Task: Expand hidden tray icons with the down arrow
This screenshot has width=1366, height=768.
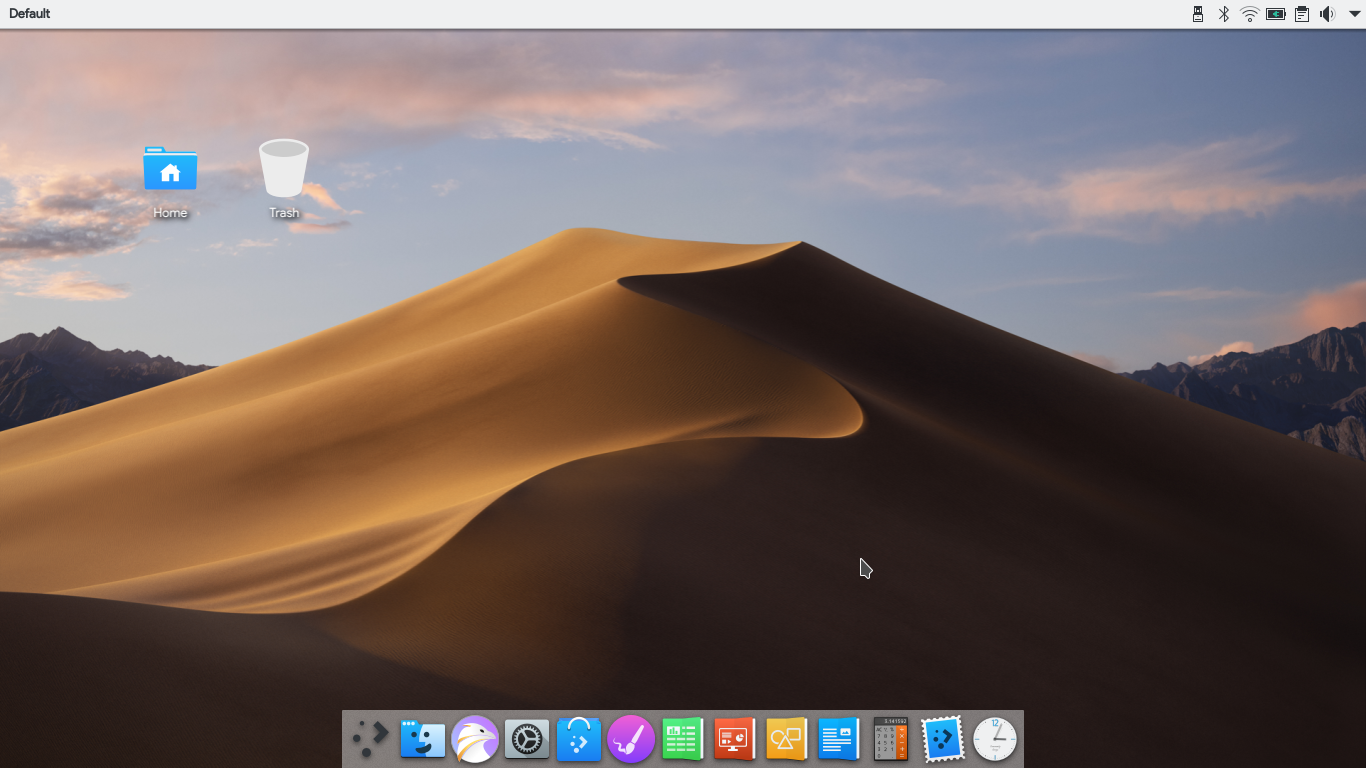Action: (x=1353, y=14)
